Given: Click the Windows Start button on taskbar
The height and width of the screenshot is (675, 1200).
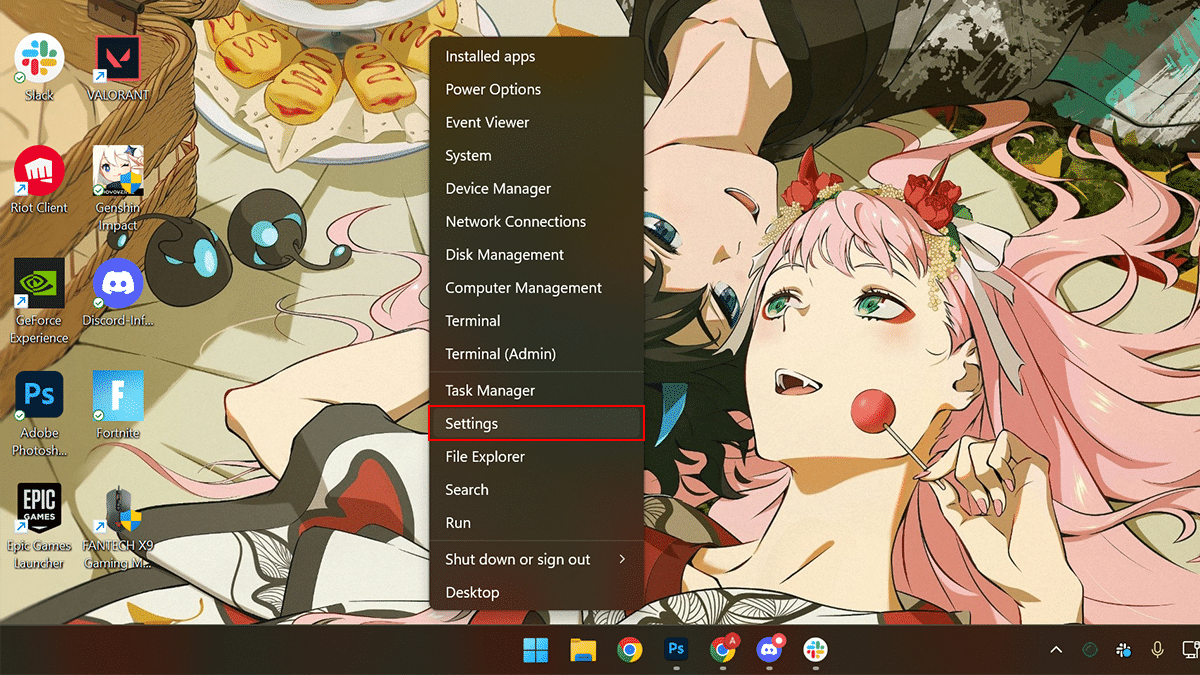Looking at the screenshot, I should coord(535,650).
